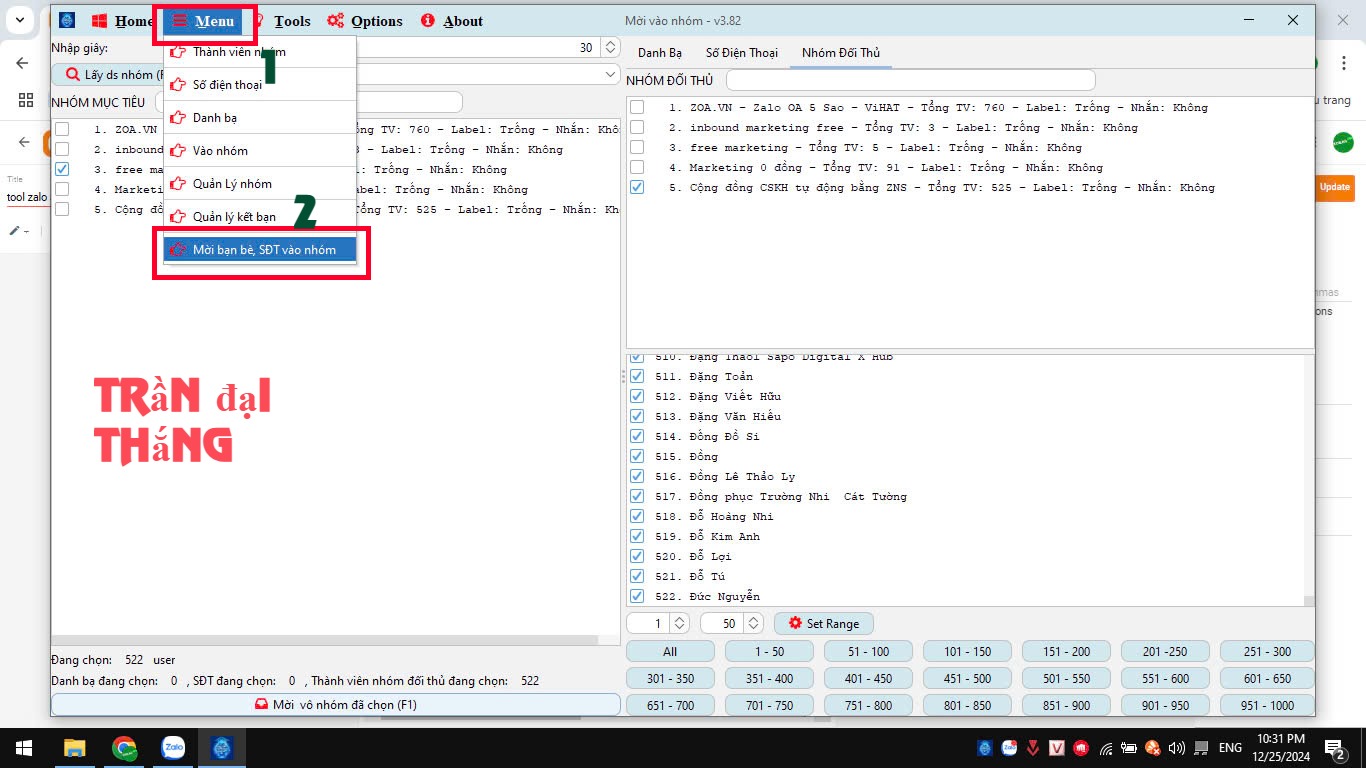This screenshot has width=1366, height=768.
Task: Click hand icon beside 'Thành viên nhóm'
Action: [178, 52]
